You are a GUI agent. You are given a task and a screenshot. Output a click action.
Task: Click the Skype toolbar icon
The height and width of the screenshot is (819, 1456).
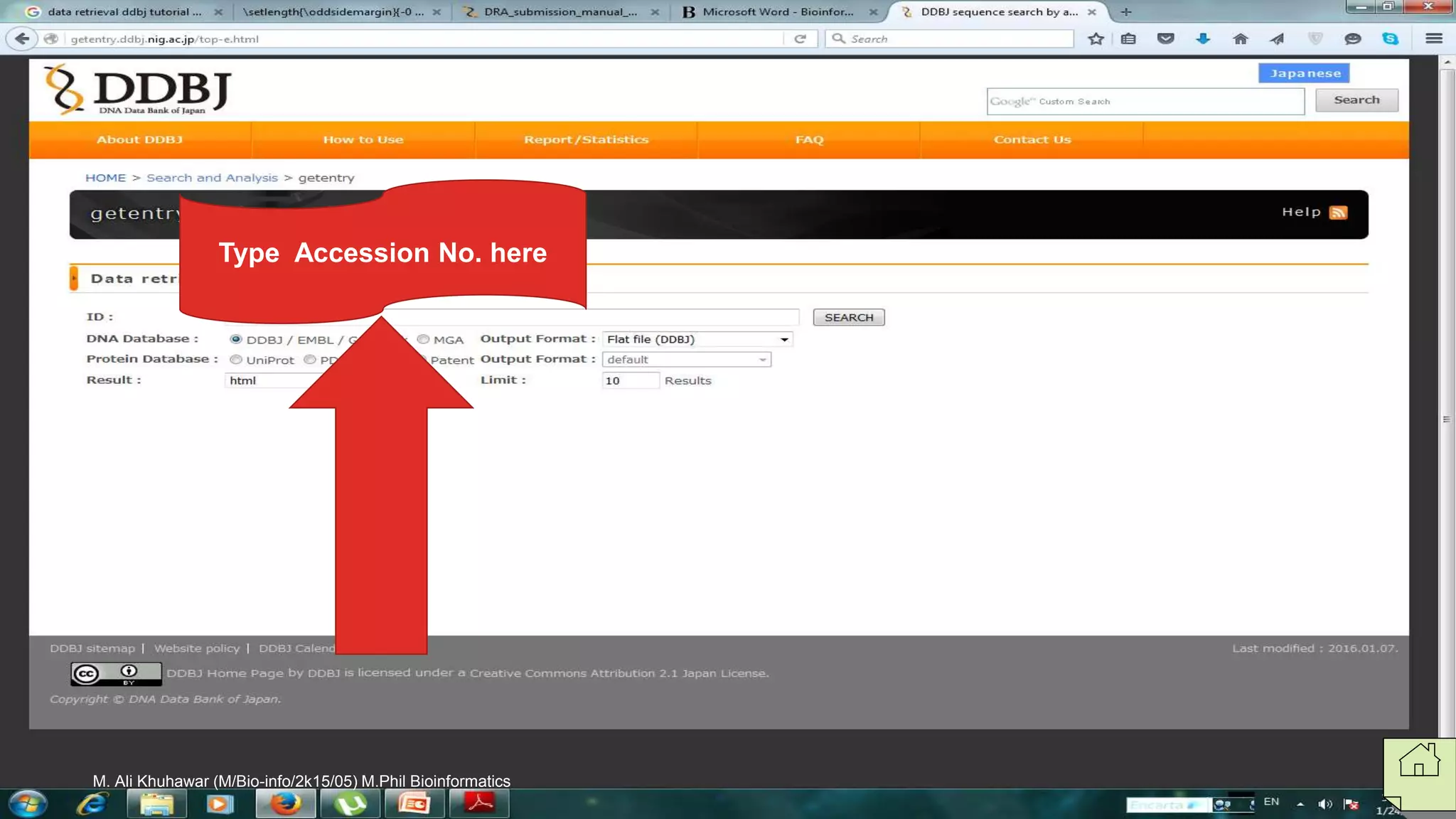[x=1390, y=39]
